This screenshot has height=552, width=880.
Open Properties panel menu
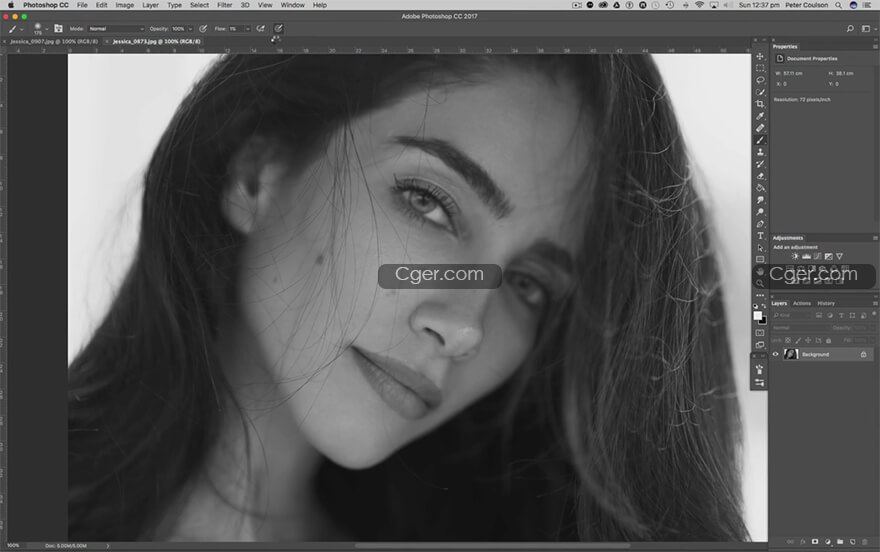(x=875, y=47)
